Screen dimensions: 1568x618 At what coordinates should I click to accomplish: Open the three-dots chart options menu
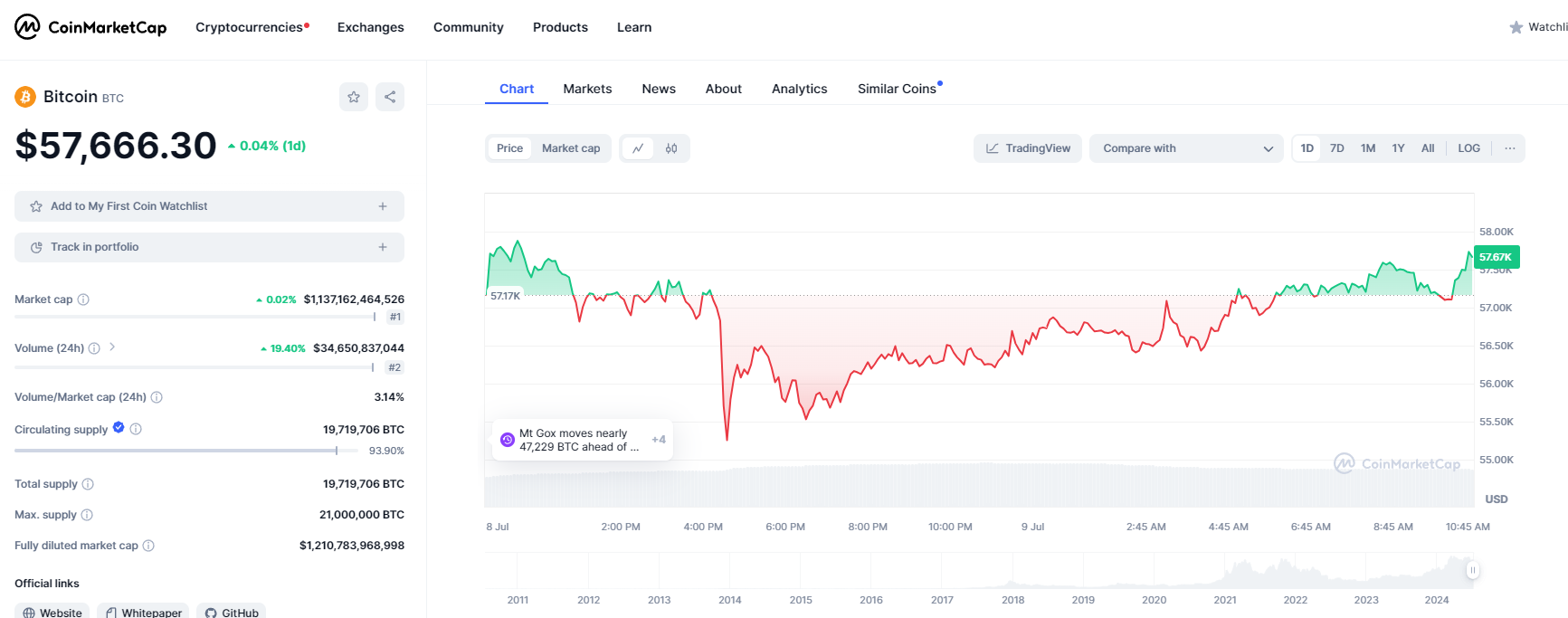[x=1510, y=148]
